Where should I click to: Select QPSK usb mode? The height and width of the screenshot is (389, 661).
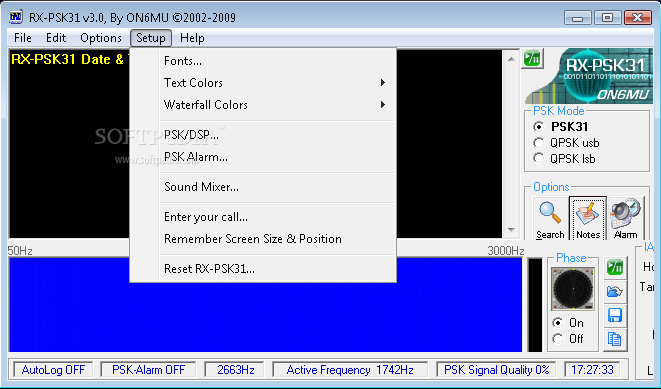tap(538, 143)
